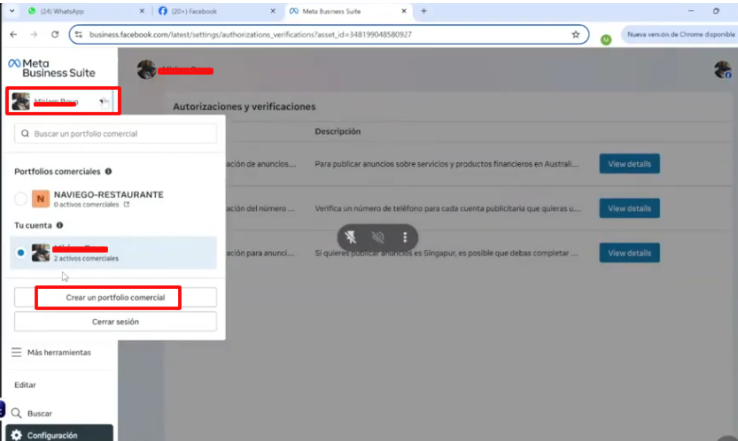This screenshot has height=441, width=738.
Task: Switch to the WhatsApp browser tab
Action: point(85,11)
